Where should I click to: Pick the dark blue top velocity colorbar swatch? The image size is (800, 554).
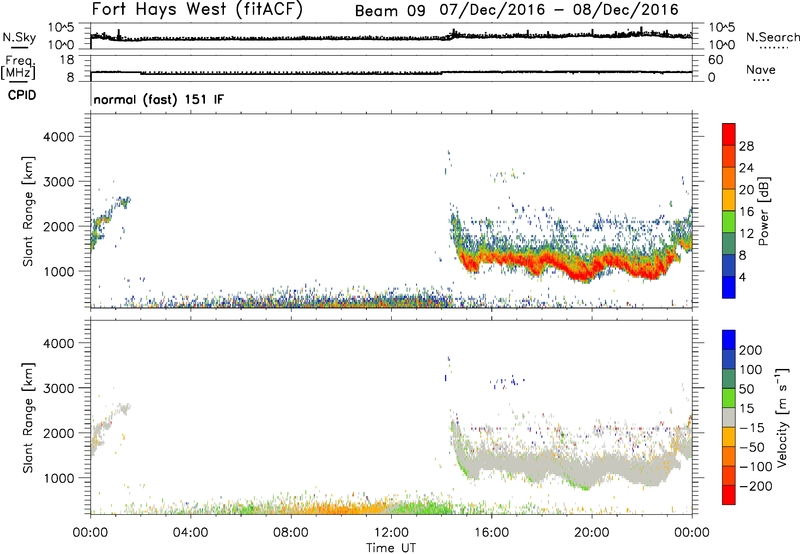729,340
